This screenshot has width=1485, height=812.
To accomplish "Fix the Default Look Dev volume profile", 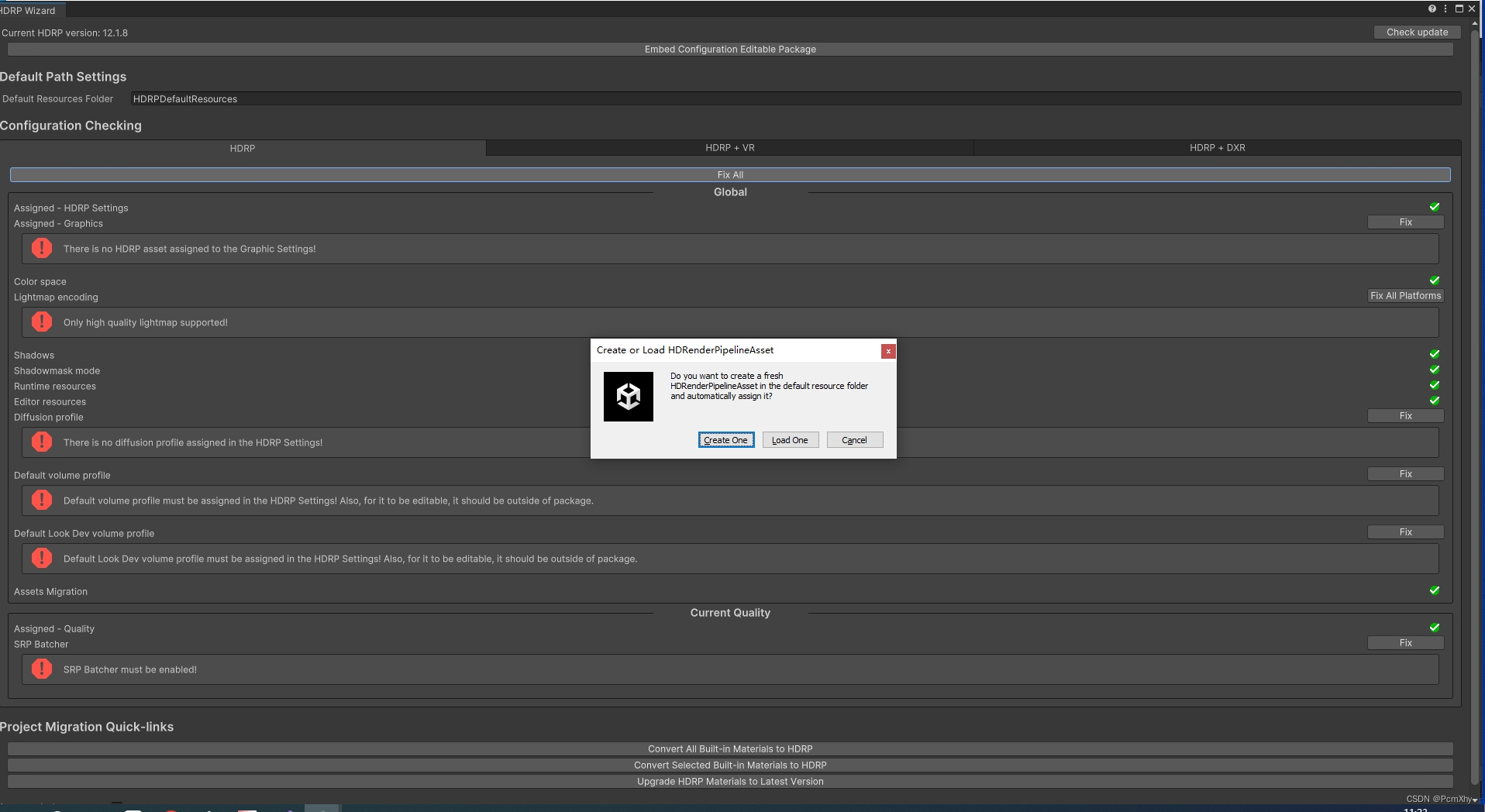I will pyautogui.click(x=1405, y=532).
